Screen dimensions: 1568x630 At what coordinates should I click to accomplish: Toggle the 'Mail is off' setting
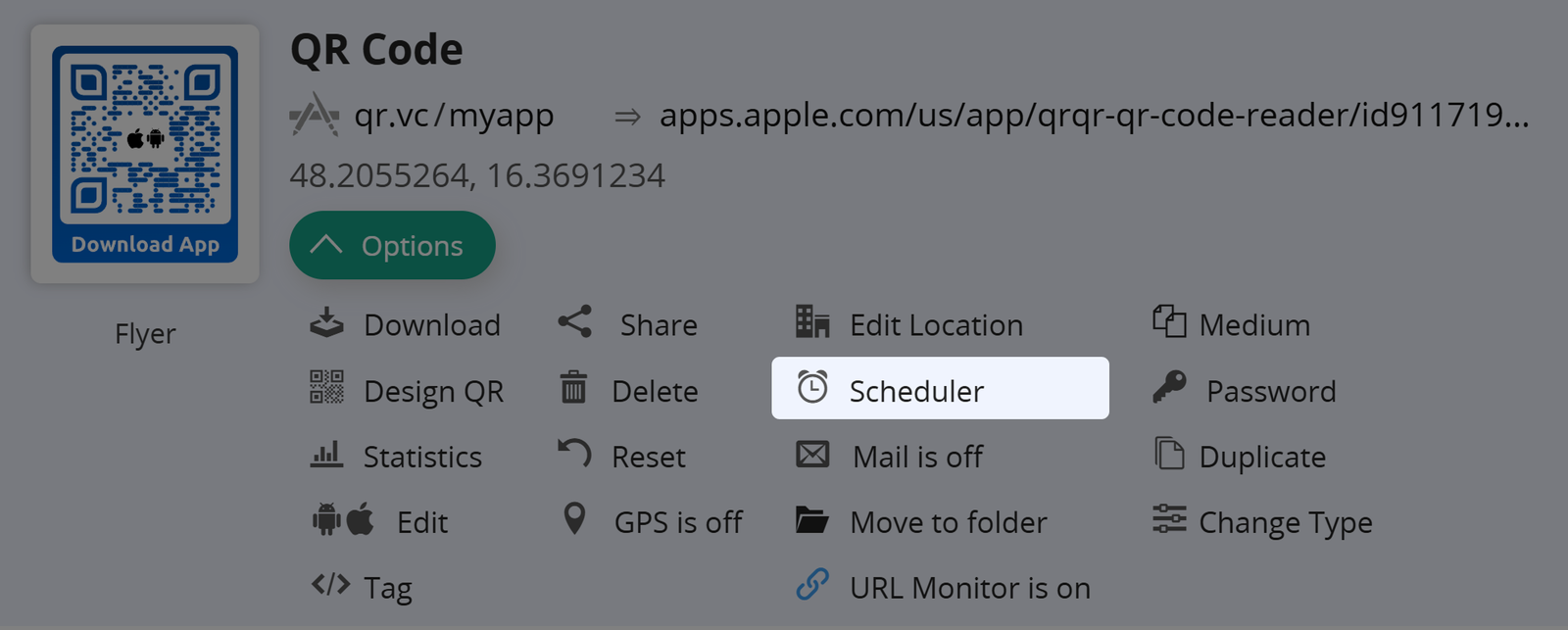[917, 457]
